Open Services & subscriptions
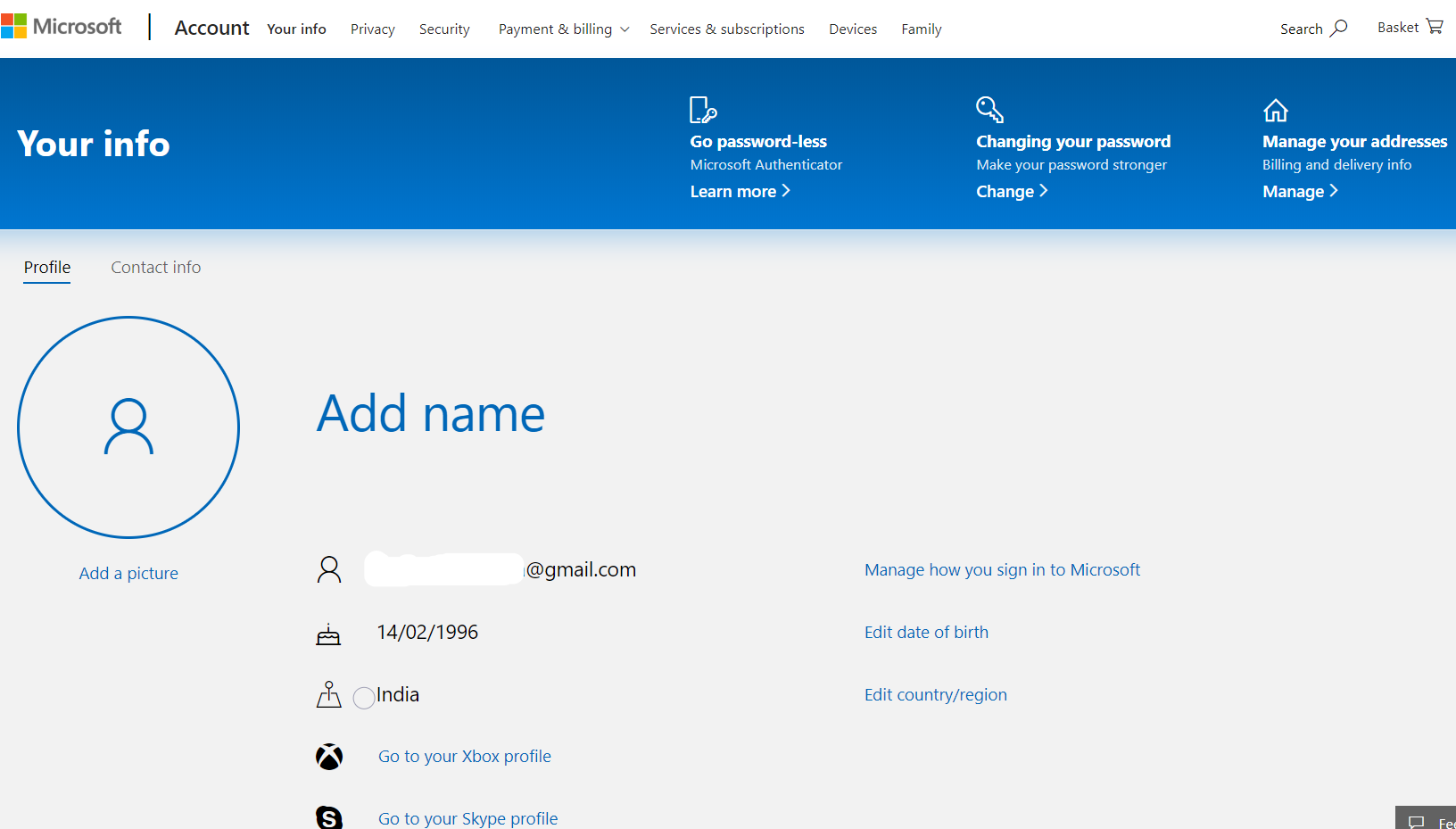This screenshot has height=829, width=1456. point(727,29)
